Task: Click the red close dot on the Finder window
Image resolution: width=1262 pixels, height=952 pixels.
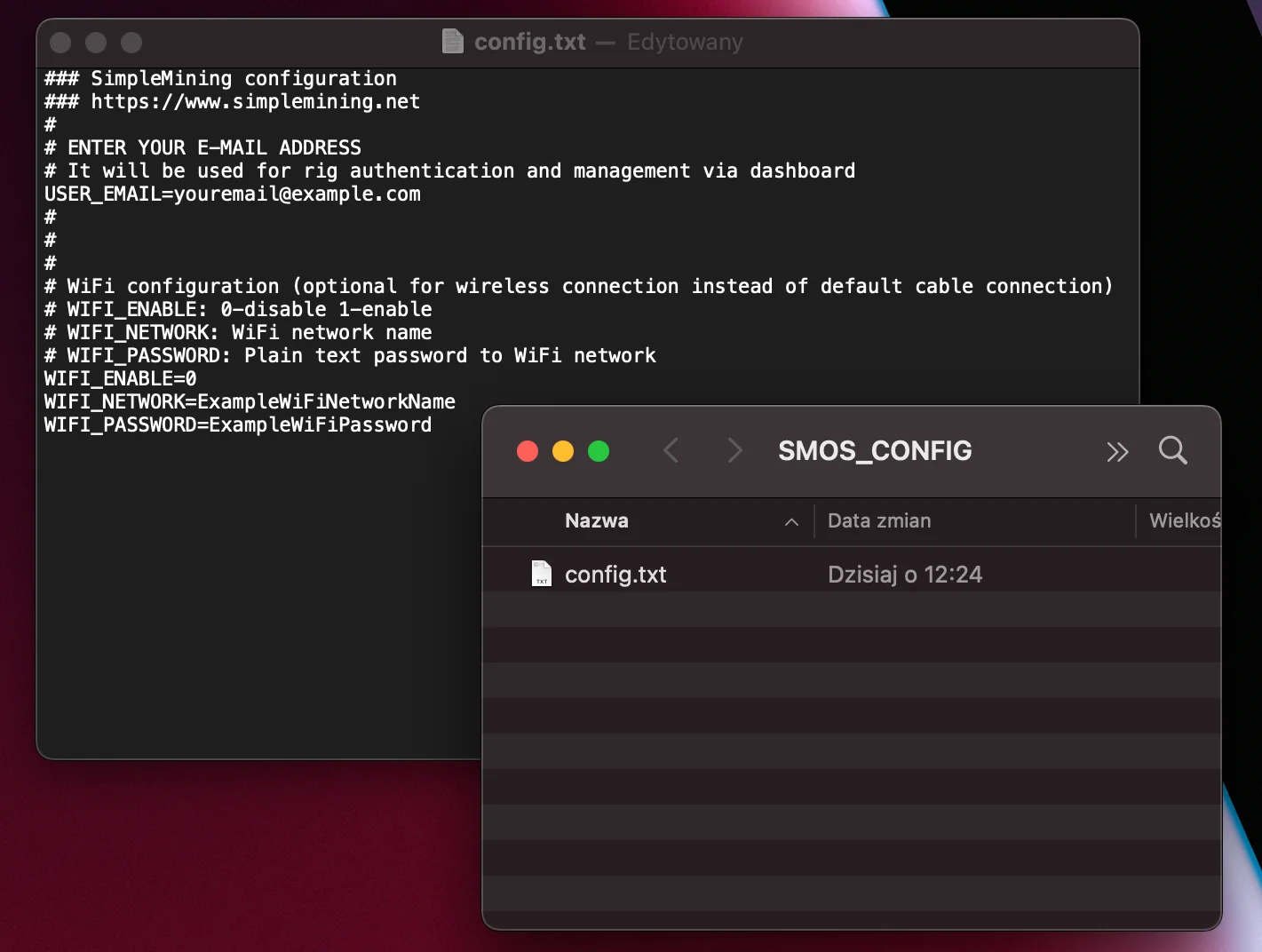Action: (x=527, y=451)
